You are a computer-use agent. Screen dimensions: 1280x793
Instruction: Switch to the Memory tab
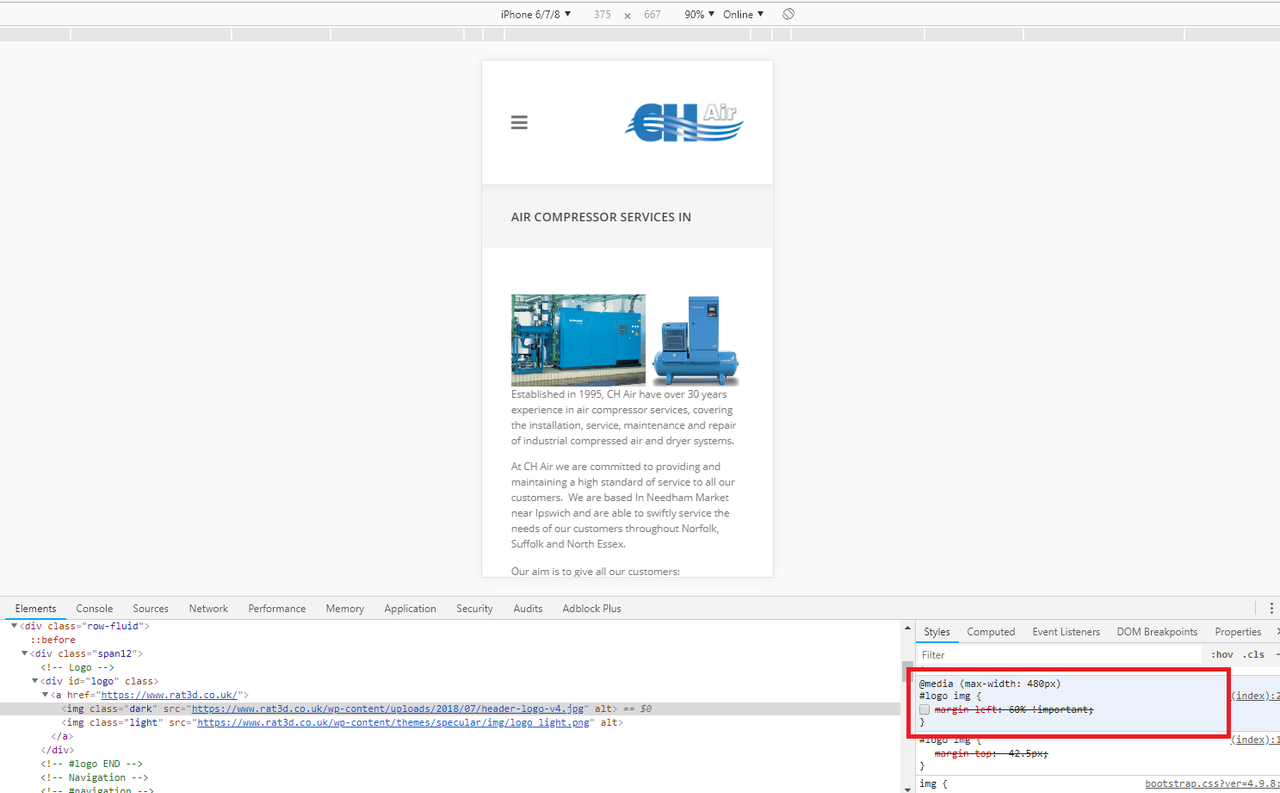(345, 608)
